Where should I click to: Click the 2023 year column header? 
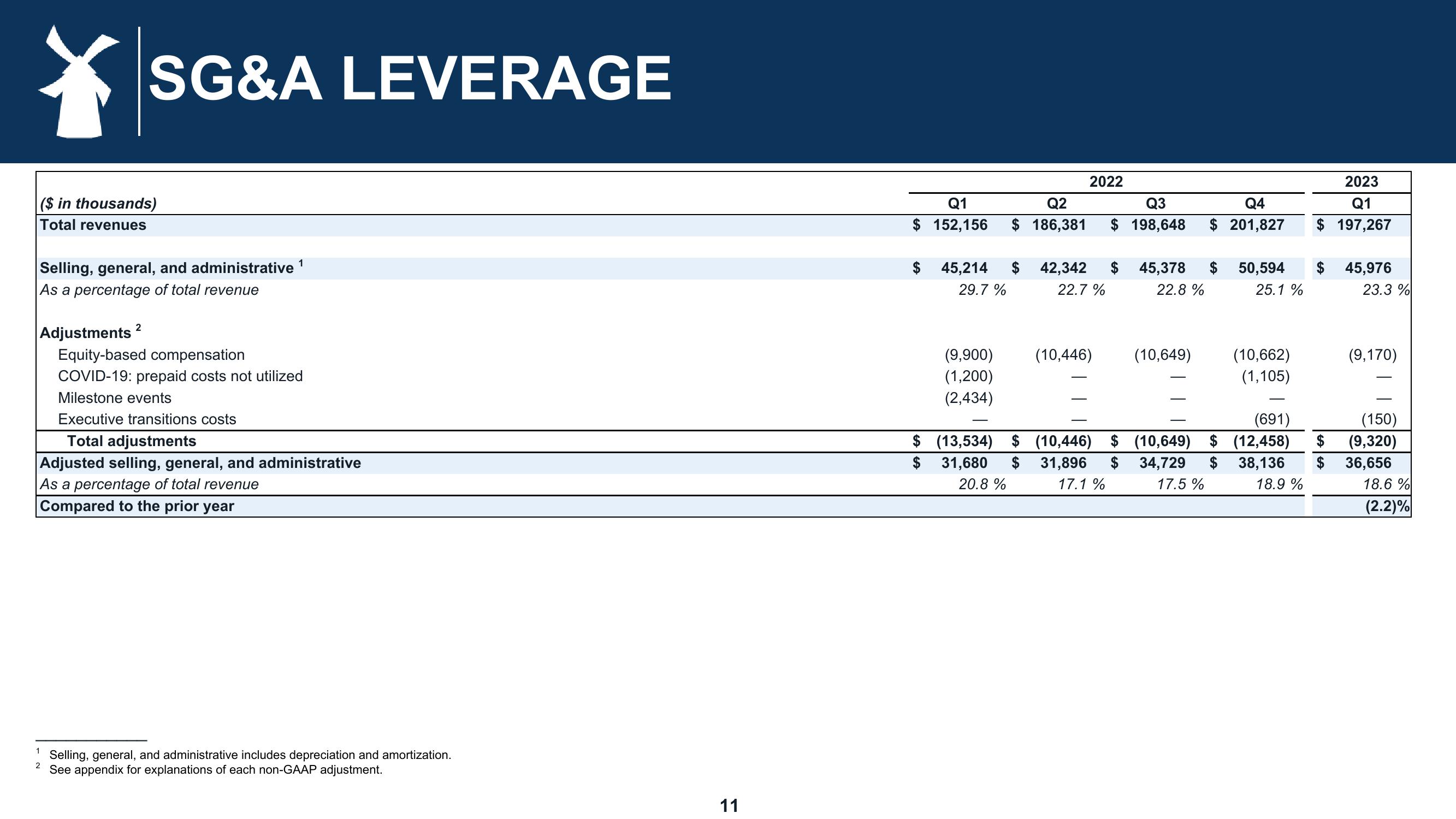[x=1361, y=181]
